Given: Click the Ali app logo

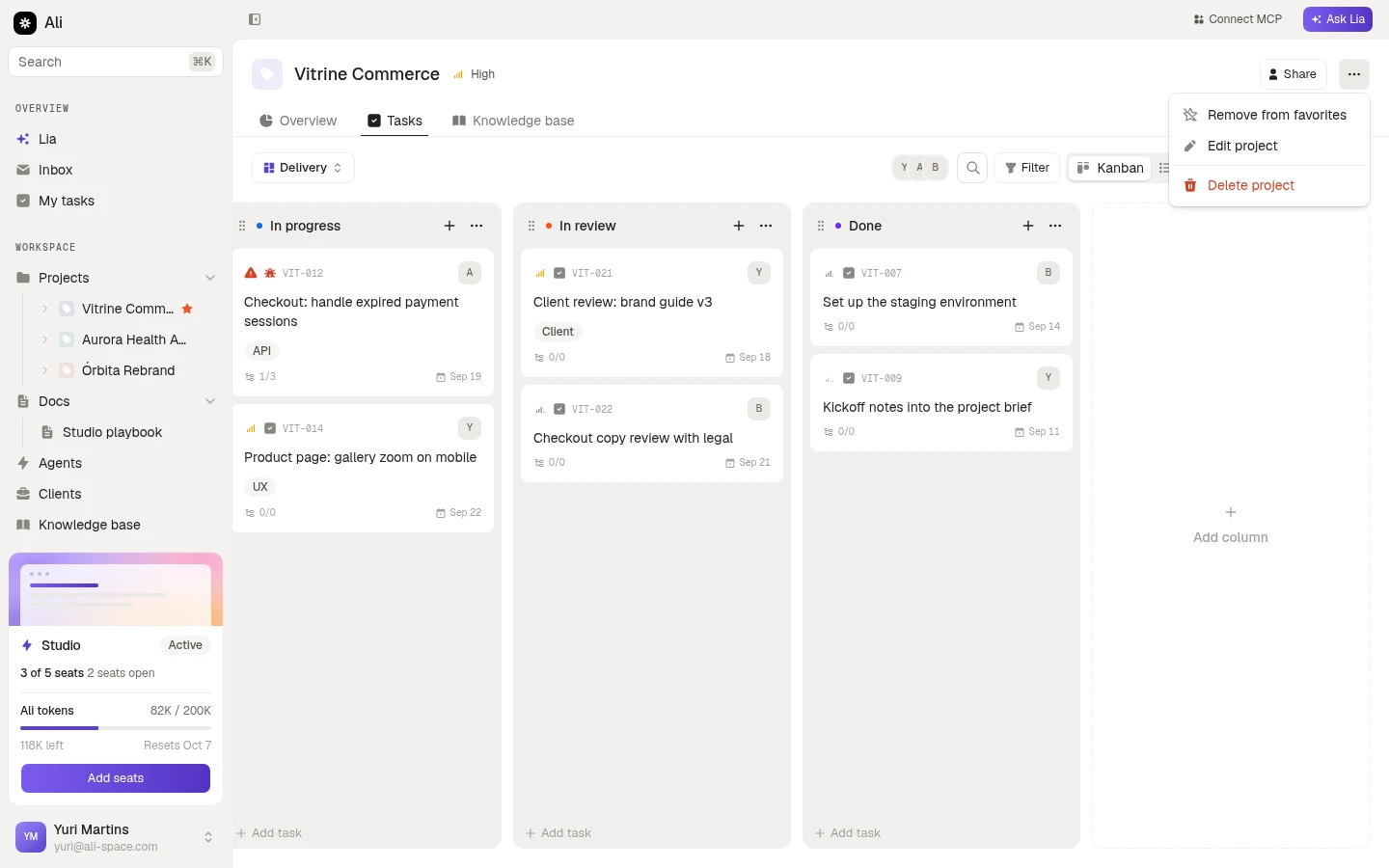Looking at the screenshot, I should pos(25,22).
